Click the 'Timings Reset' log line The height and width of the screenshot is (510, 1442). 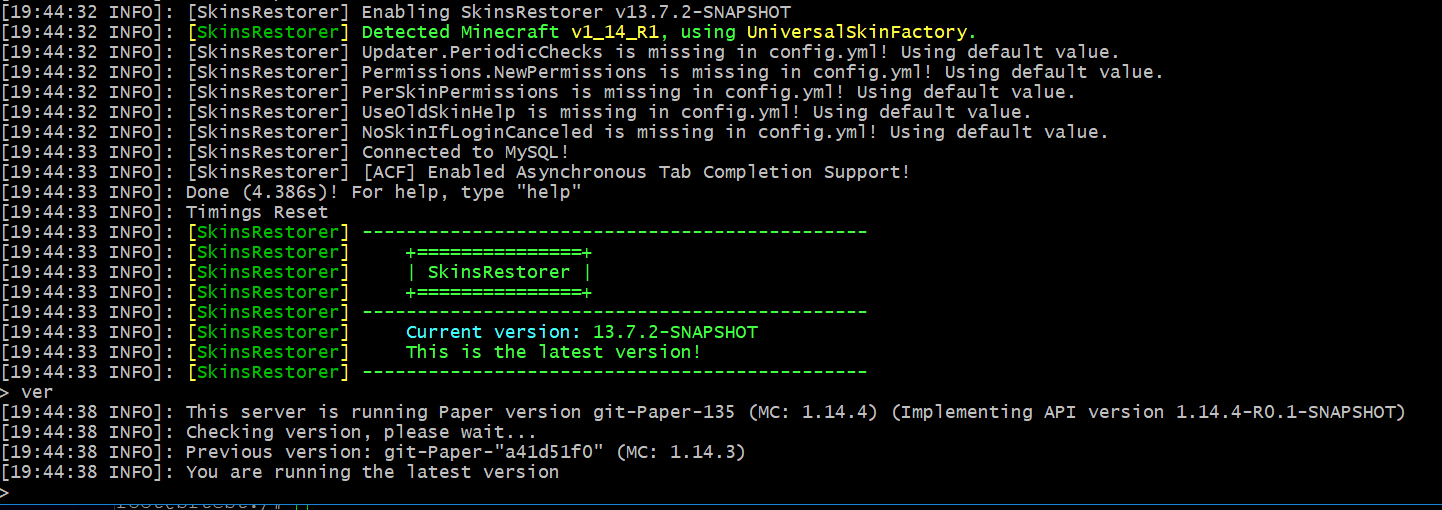pyautogui.click(x=165, y=212)
